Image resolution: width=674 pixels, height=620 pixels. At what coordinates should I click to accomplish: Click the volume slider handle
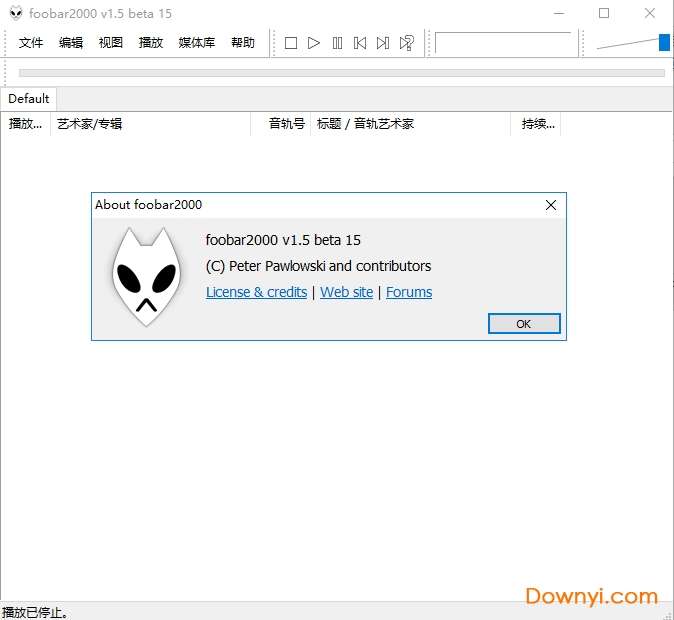coord(665,43)
